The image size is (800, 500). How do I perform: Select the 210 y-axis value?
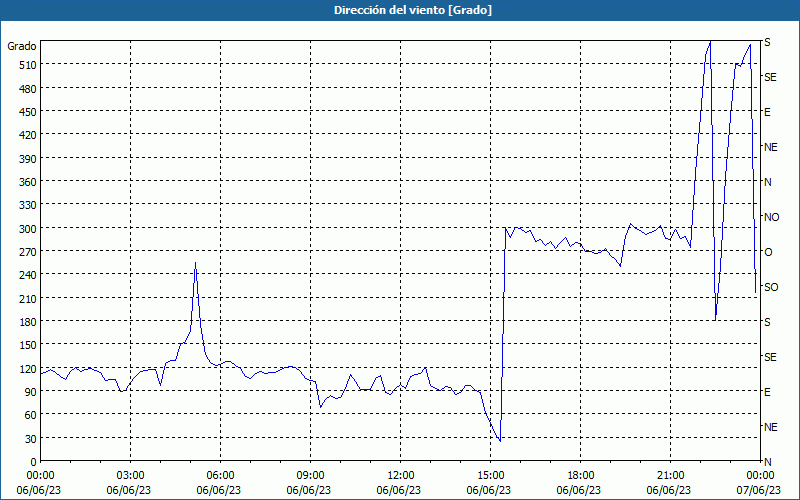tap(28, 298)
